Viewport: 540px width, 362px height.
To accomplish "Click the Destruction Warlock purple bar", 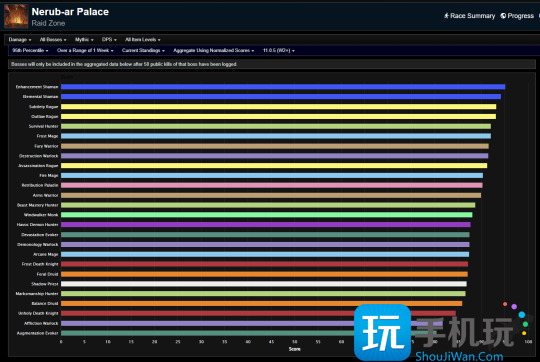I will pos(274,156).
